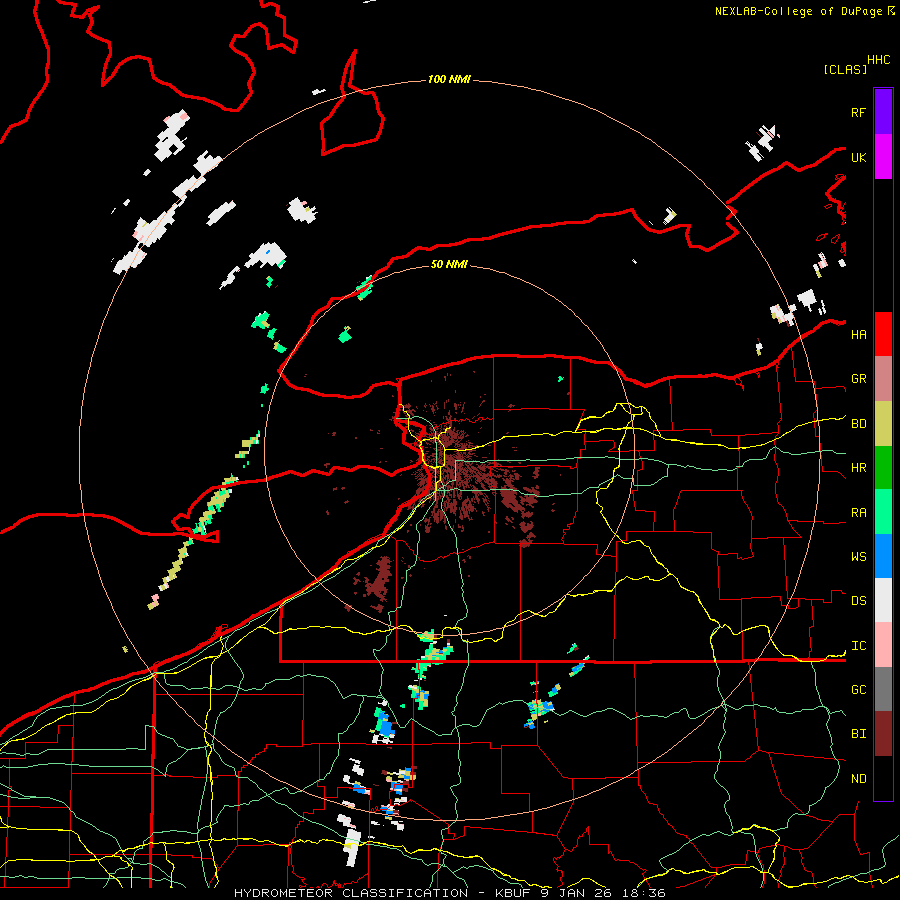
Task: Click the BI brown legend swatch
Action: (x=883, y=734)
